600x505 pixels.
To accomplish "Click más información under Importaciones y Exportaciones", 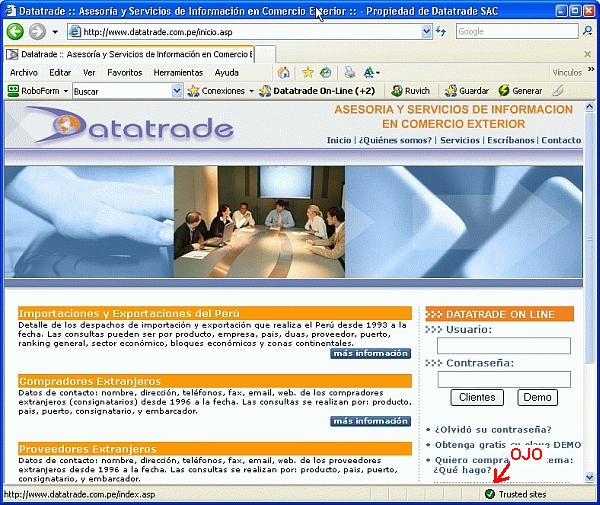I will click(370, 354).
